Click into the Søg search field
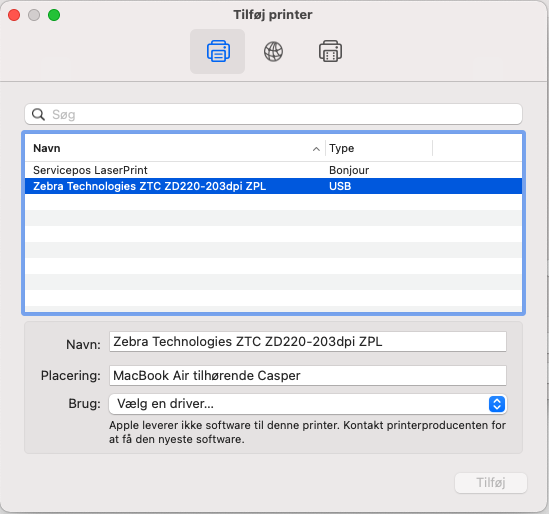Screen dimensions: 549x514 pos(273,114)
